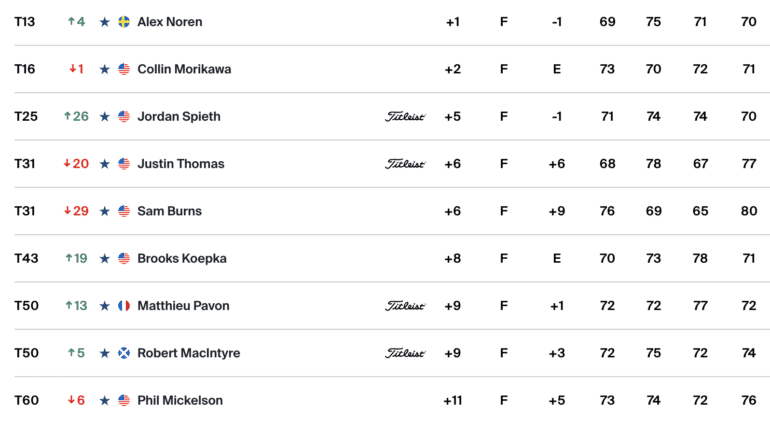
Task: Toggle favorite star for Alex Noren
Action: click(105, 22)
